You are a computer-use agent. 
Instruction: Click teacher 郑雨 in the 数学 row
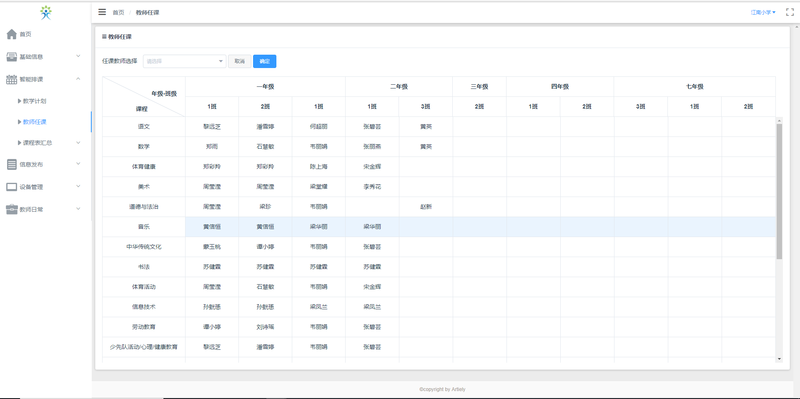point(212,146)
